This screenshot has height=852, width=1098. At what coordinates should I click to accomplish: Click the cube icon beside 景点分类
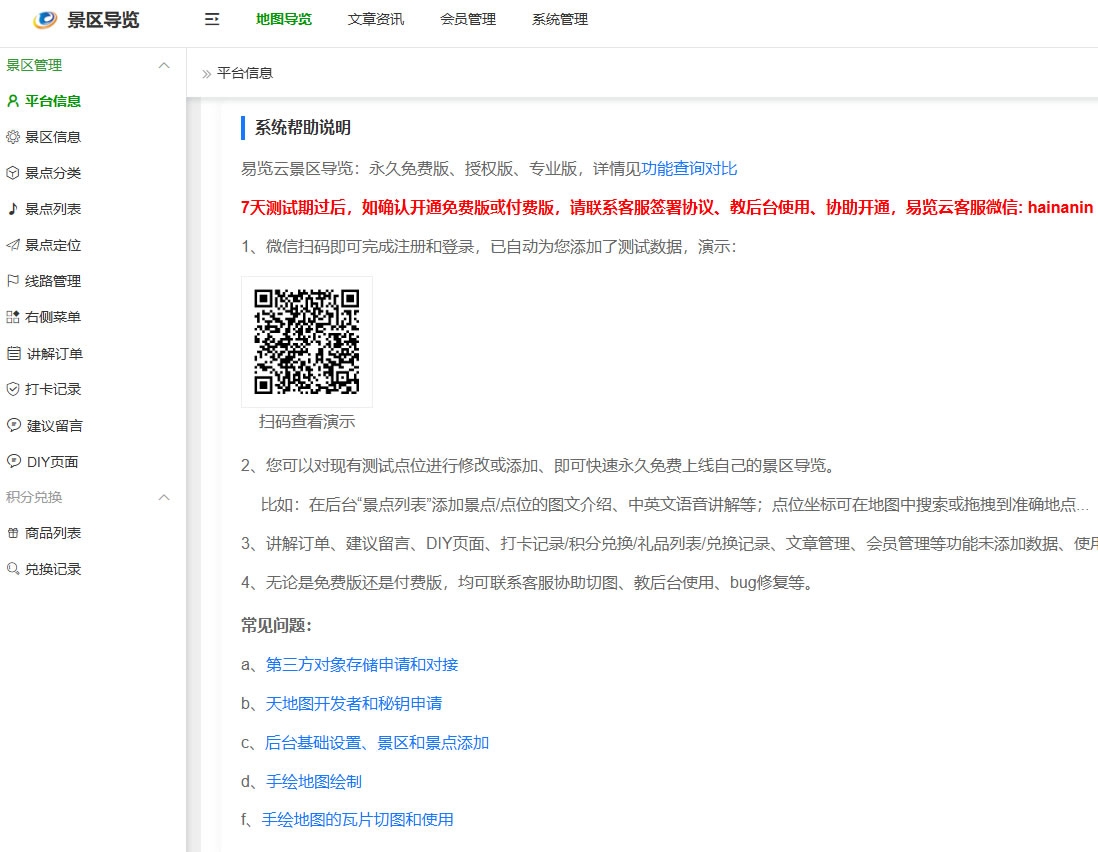(x=13, y=173)
